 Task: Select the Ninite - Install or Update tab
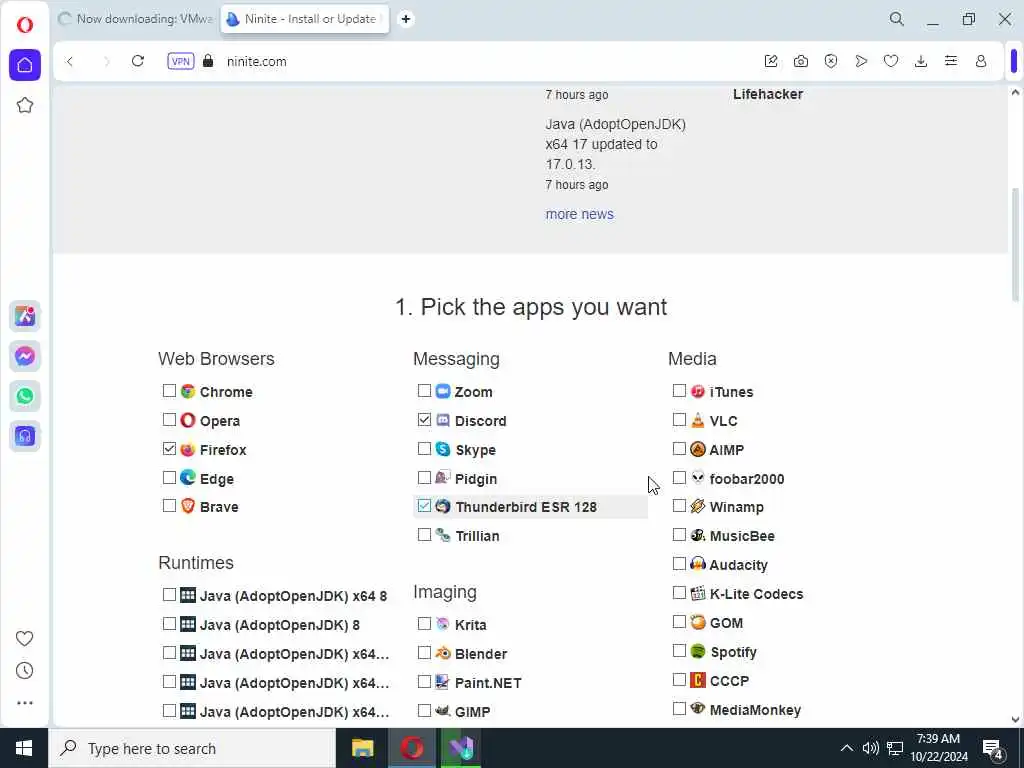point(305,19)
